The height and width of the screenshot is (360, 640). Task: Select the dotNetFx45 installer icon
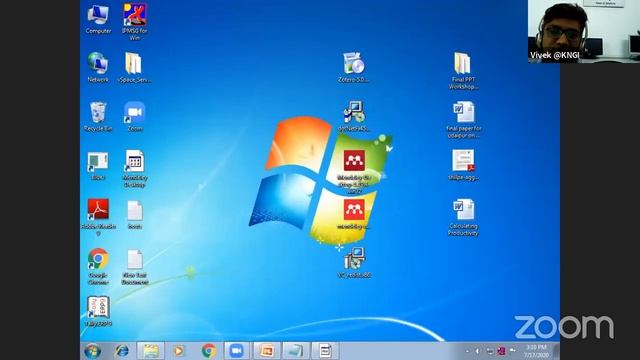[x=353, y=116]
